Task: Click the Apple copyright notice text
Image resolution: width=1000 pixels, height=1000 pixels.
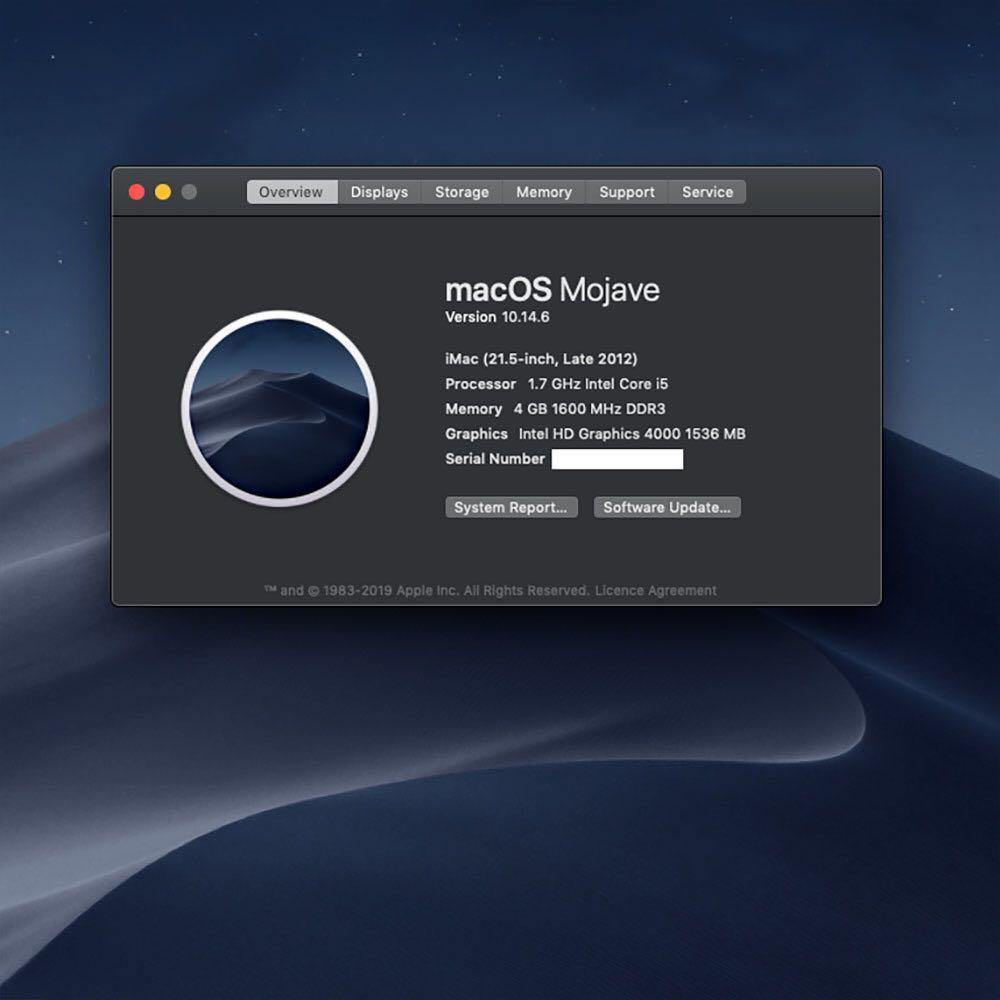Action: click(x=426, y=591)
